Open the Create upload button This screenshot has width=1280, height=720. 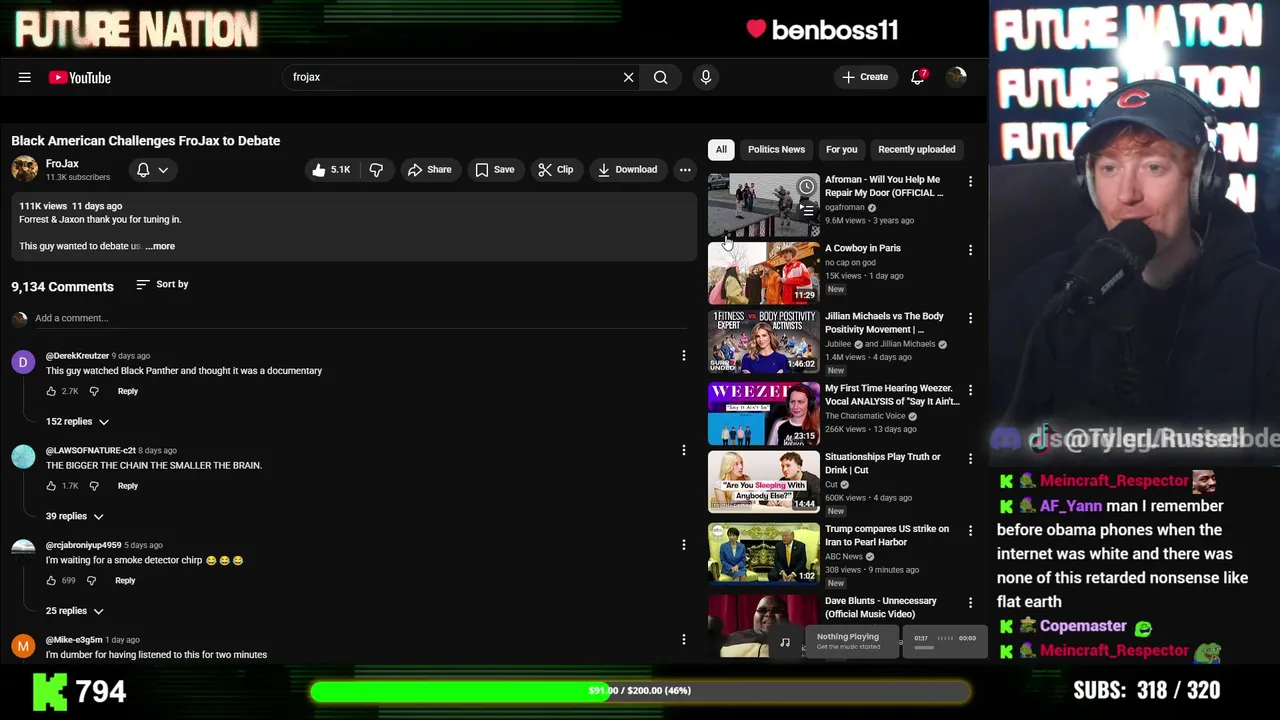click(x=865, y=77)
